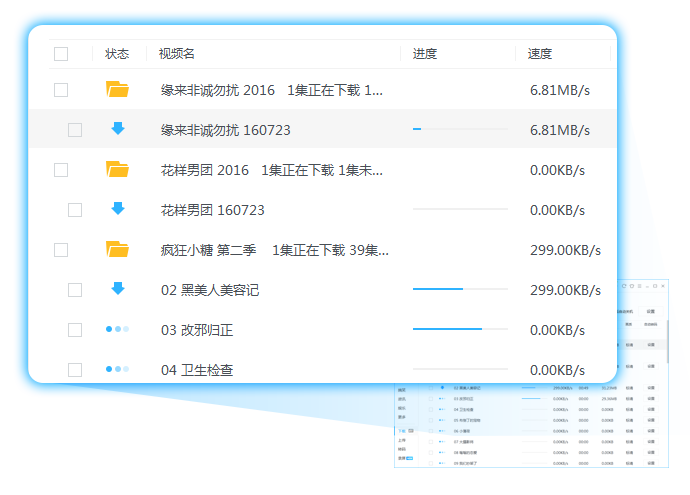The width and height of the screenshot is (690, 495).
Task: Check the box for 花样男团 160723
Action: pyautogui.click(x=75, y=210)
